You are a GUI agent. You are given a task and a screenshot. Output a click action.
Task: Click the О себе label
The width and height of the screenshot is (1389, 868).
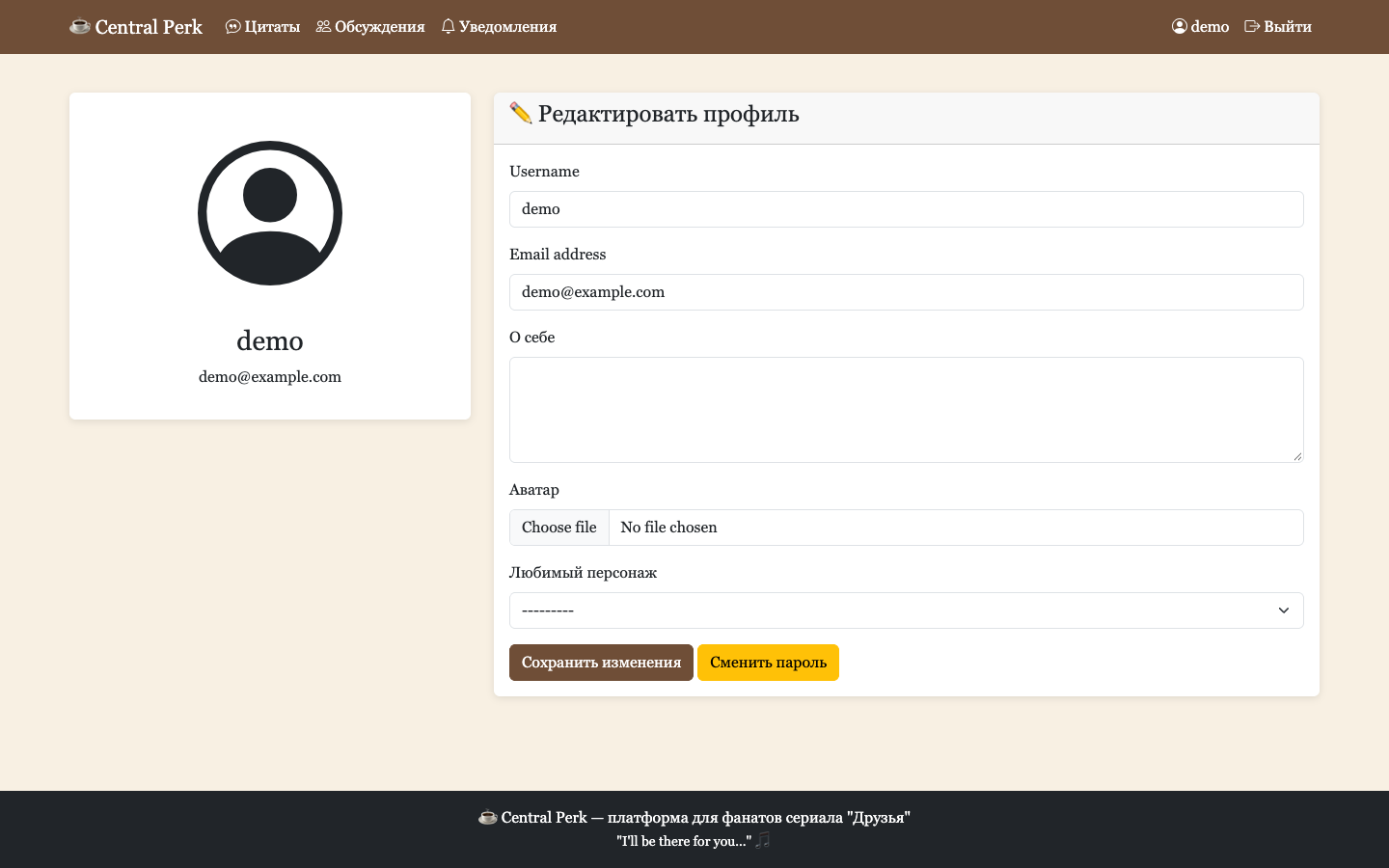531,338
